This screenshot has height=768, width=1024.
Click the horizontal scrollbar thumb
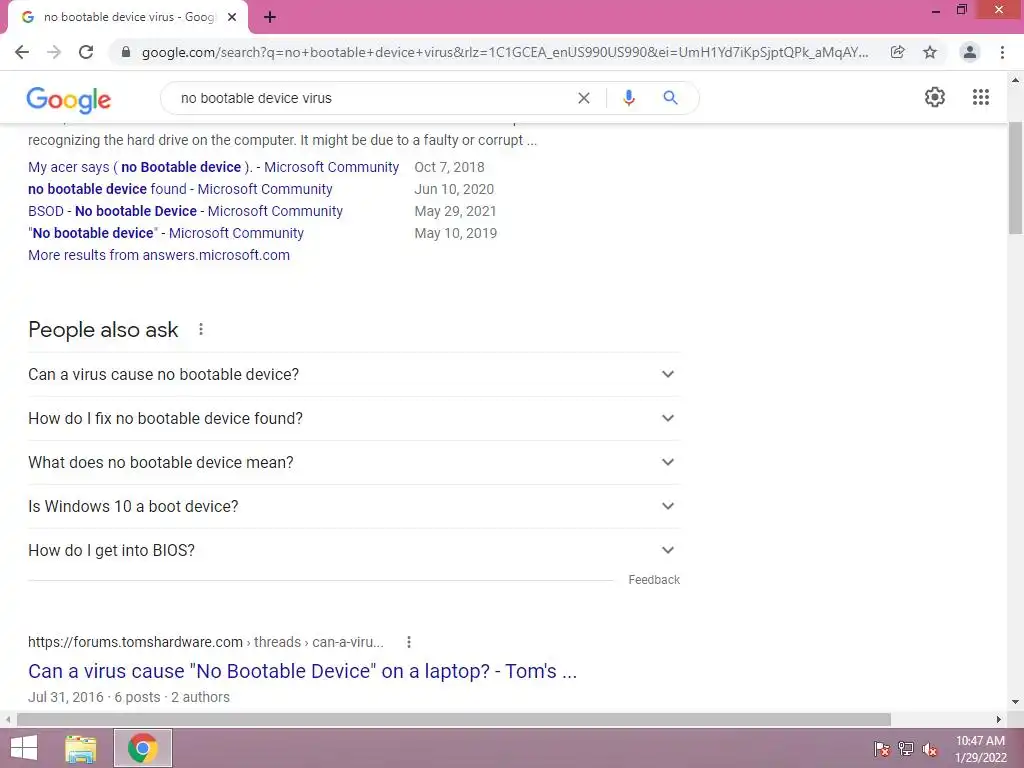tap(453, 719)
